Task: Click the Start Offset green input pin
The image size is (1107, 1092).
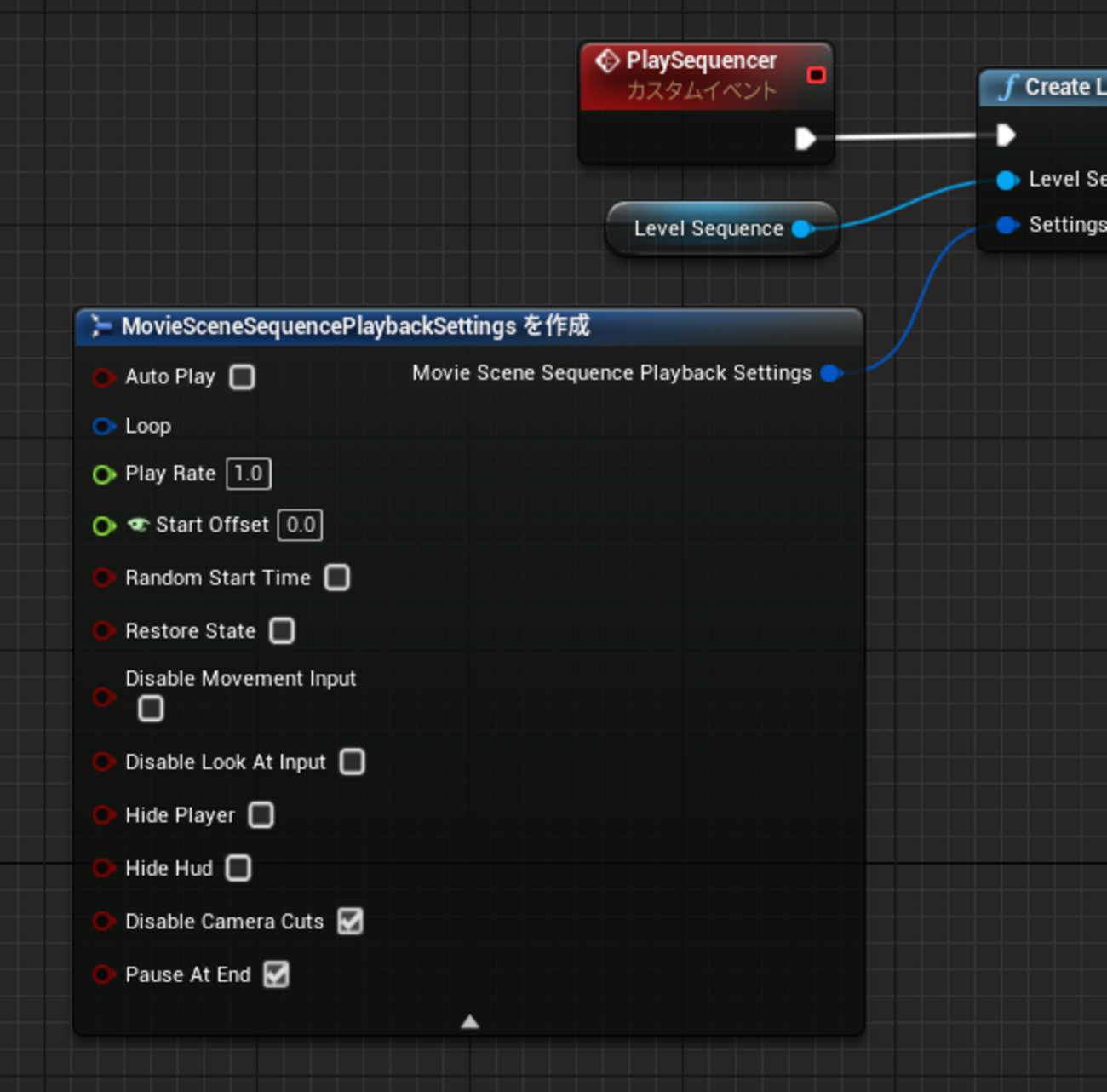Action: pos(104,526)
